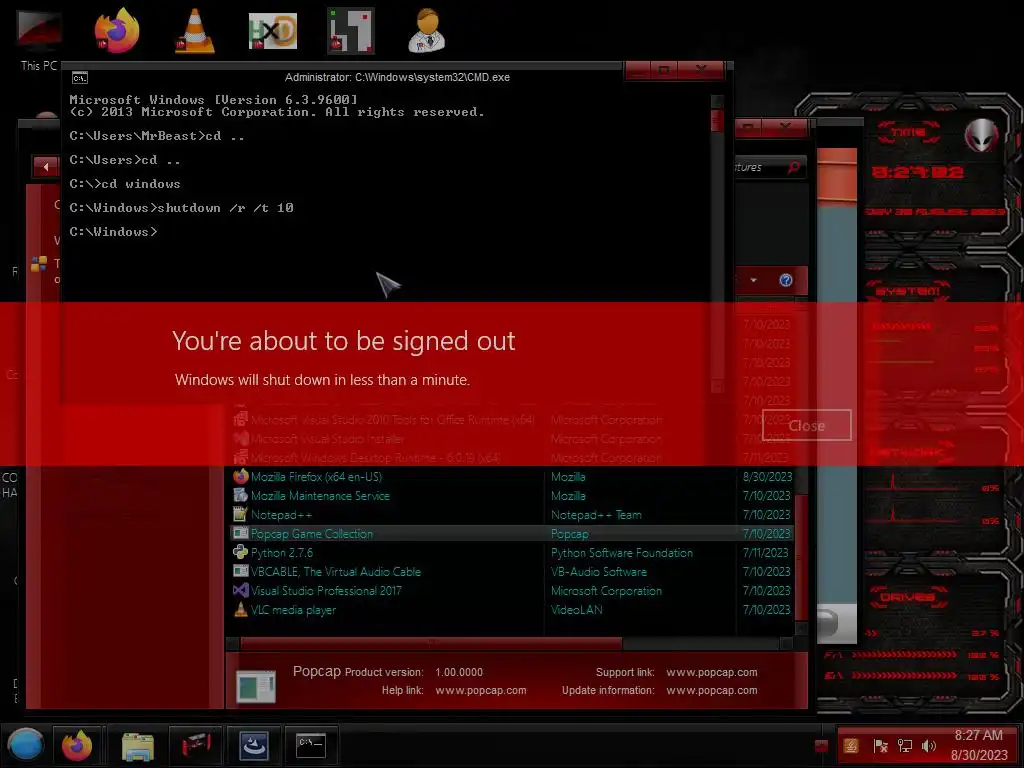Screen dimensions: 1024x768
Task: Click the VB-Audio Software publisher cell
Action: [x=599, y=571]
